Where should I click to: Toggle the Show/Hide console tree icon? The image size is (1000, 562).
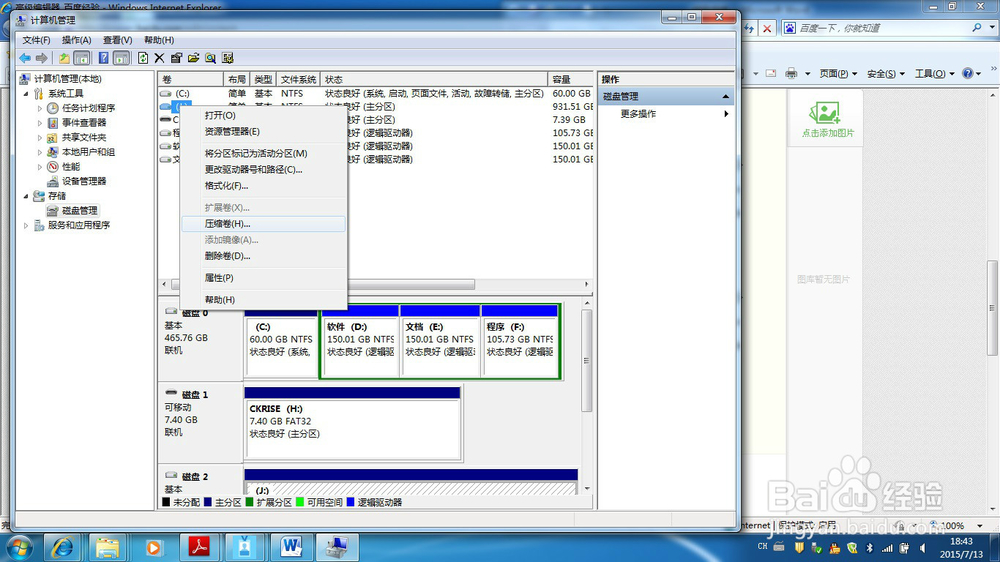coord(82,58)
